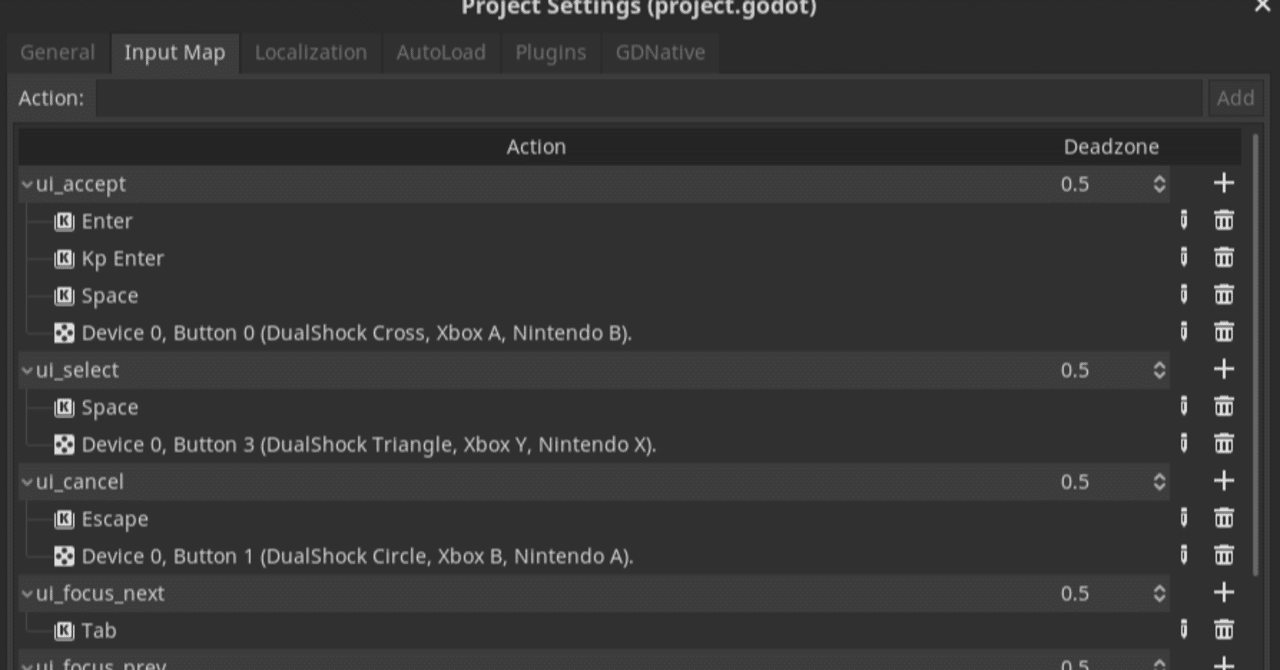This screenshot has height=670, width=1280.
Task: Open the AutoLoad tab
Action: coord(440,52)
